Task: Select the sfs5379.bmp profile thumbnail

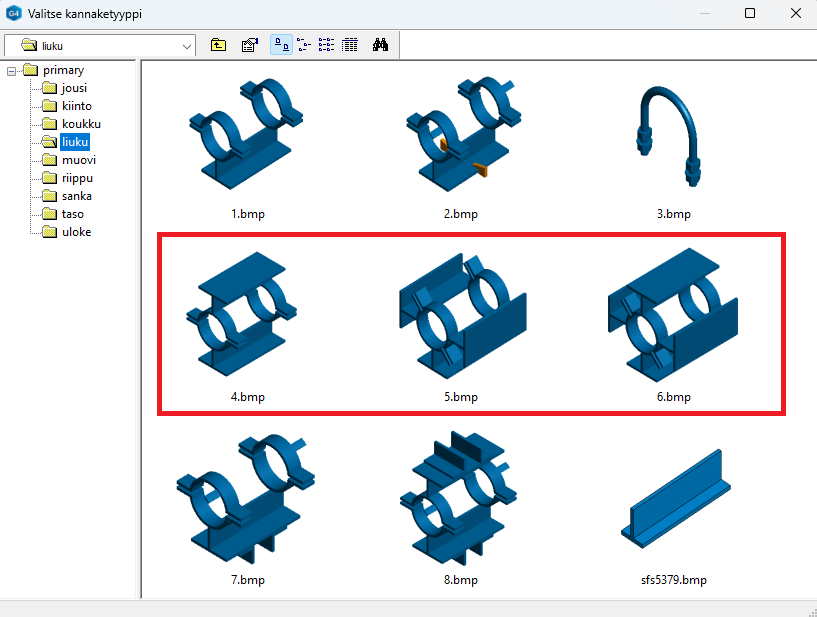Action: click(x=673, y=500)
